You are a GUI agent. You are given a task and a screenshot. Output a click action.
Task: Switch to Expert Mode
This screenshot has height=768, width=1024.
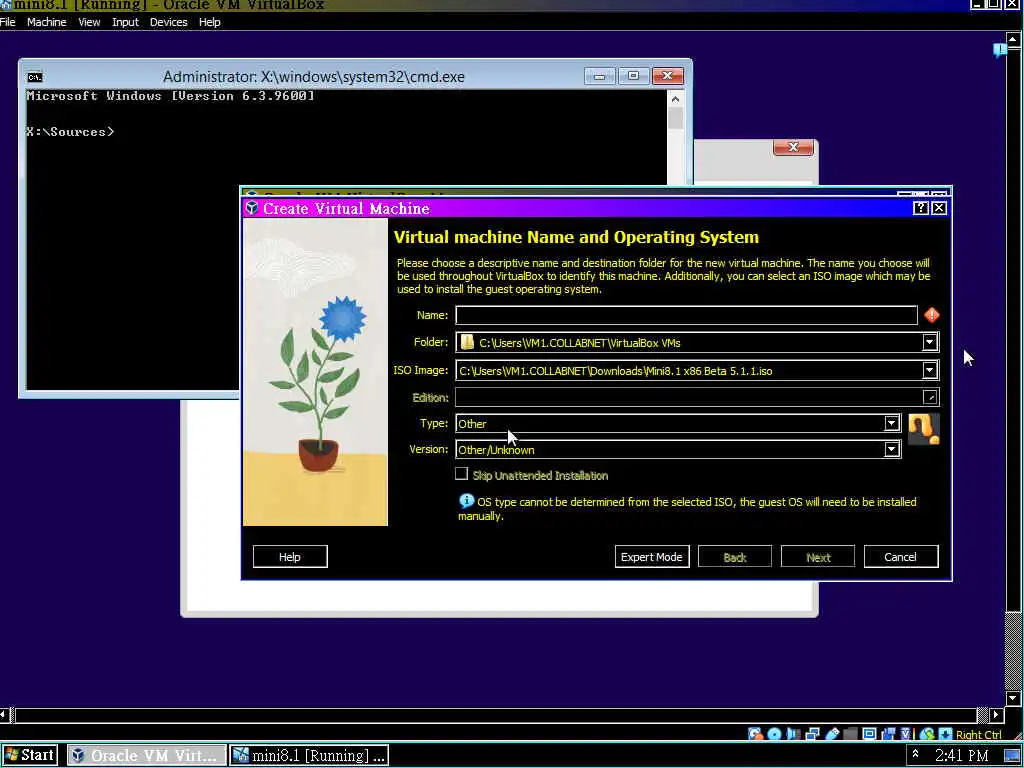coord(652,557)
